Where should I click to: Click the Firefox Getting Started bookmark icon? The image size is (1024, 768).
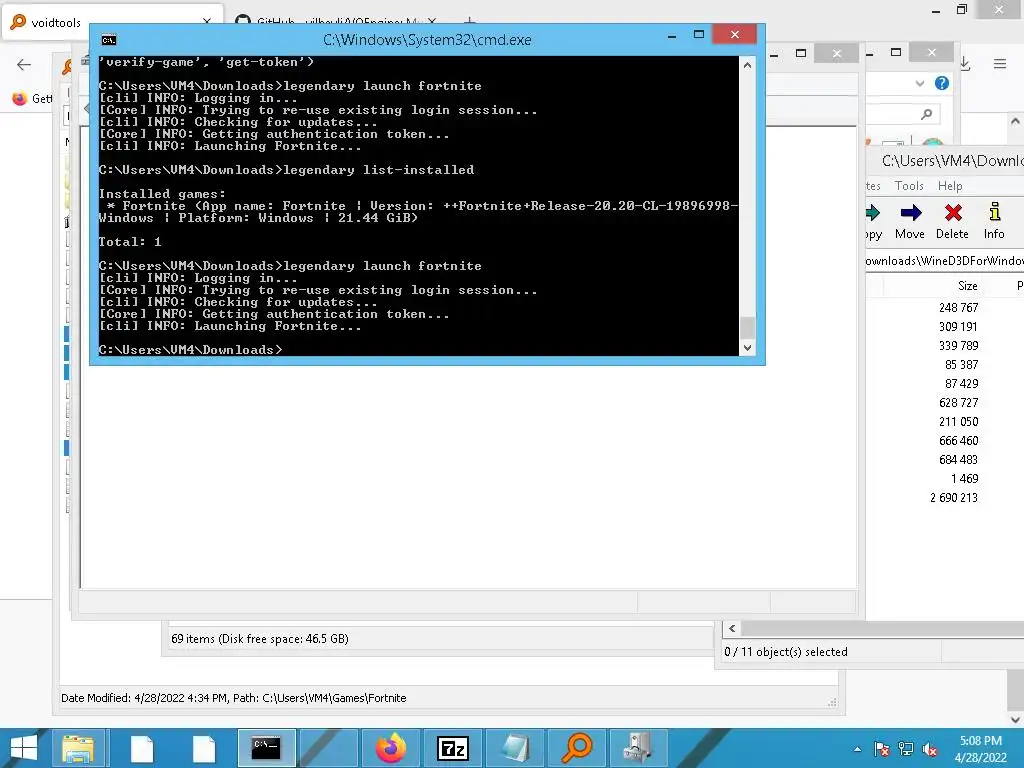[x=20, y=99]
